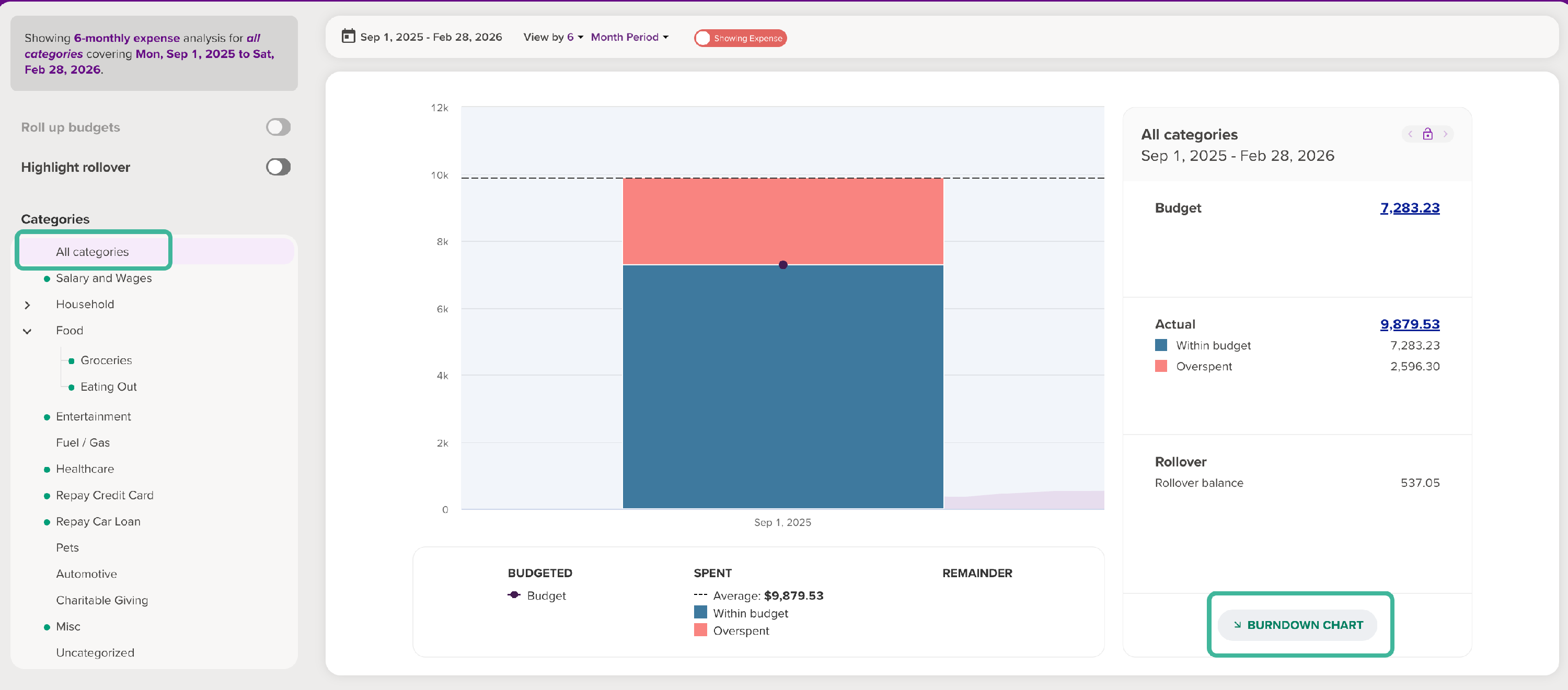Select the Eating Out category
The width and height of the screenshot is (1568, 690).
click(108, 387)
